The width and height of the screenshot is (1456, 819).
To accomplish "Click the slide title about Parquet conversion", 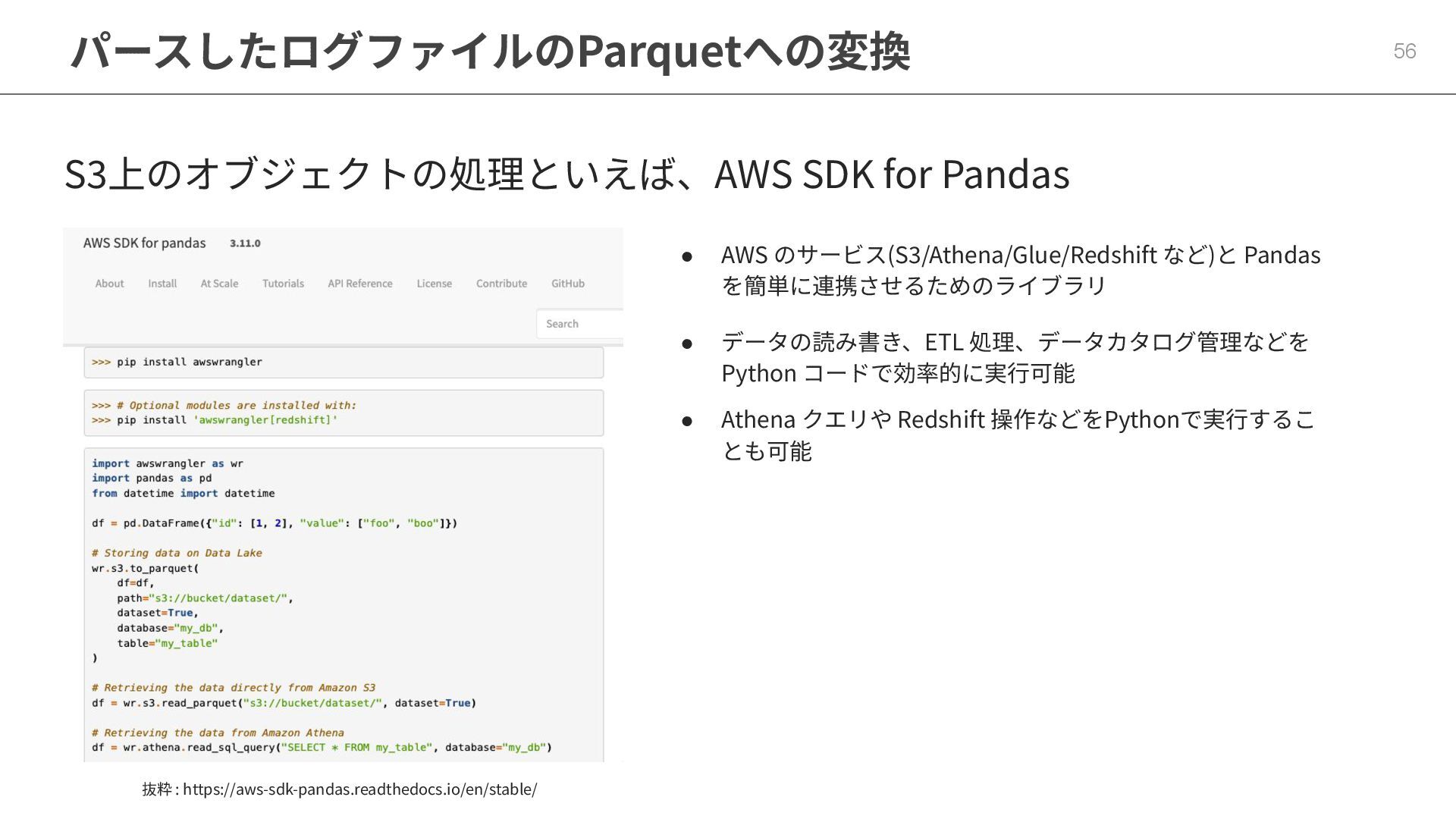I will tap(490, 52).
